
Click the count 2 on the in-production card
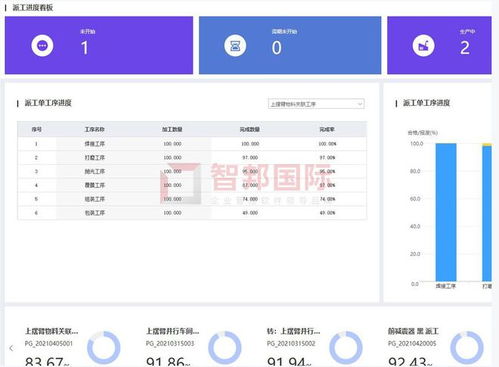click(x=465, y=48)
